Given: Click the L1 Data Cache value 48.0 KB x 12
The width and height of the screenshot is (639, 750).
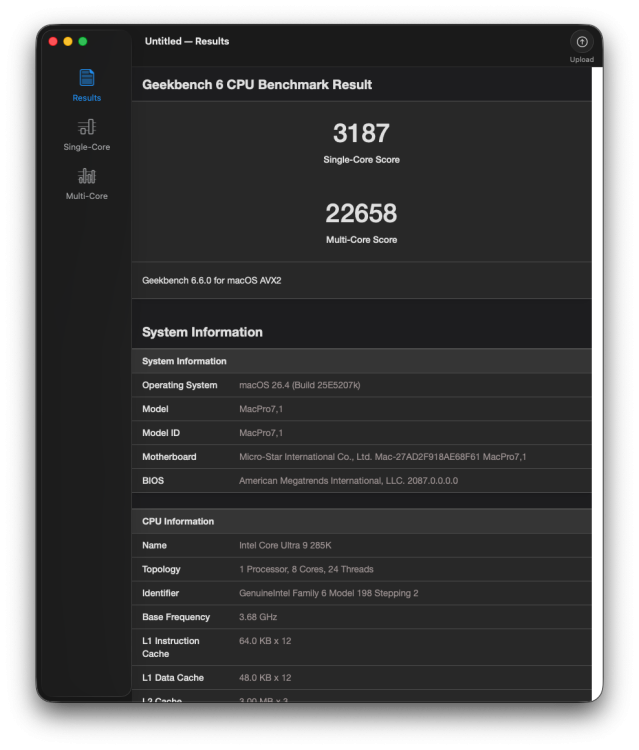Looking at the screenshot, I should point(265,678).
